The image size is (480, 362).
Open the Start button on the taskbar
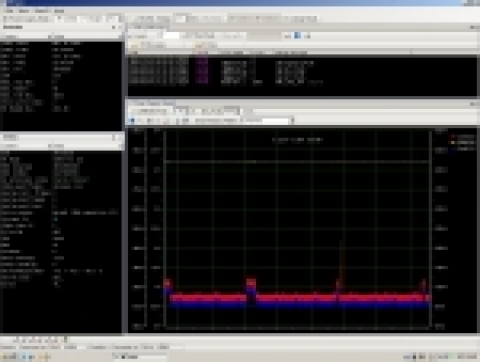coord(10,357)
